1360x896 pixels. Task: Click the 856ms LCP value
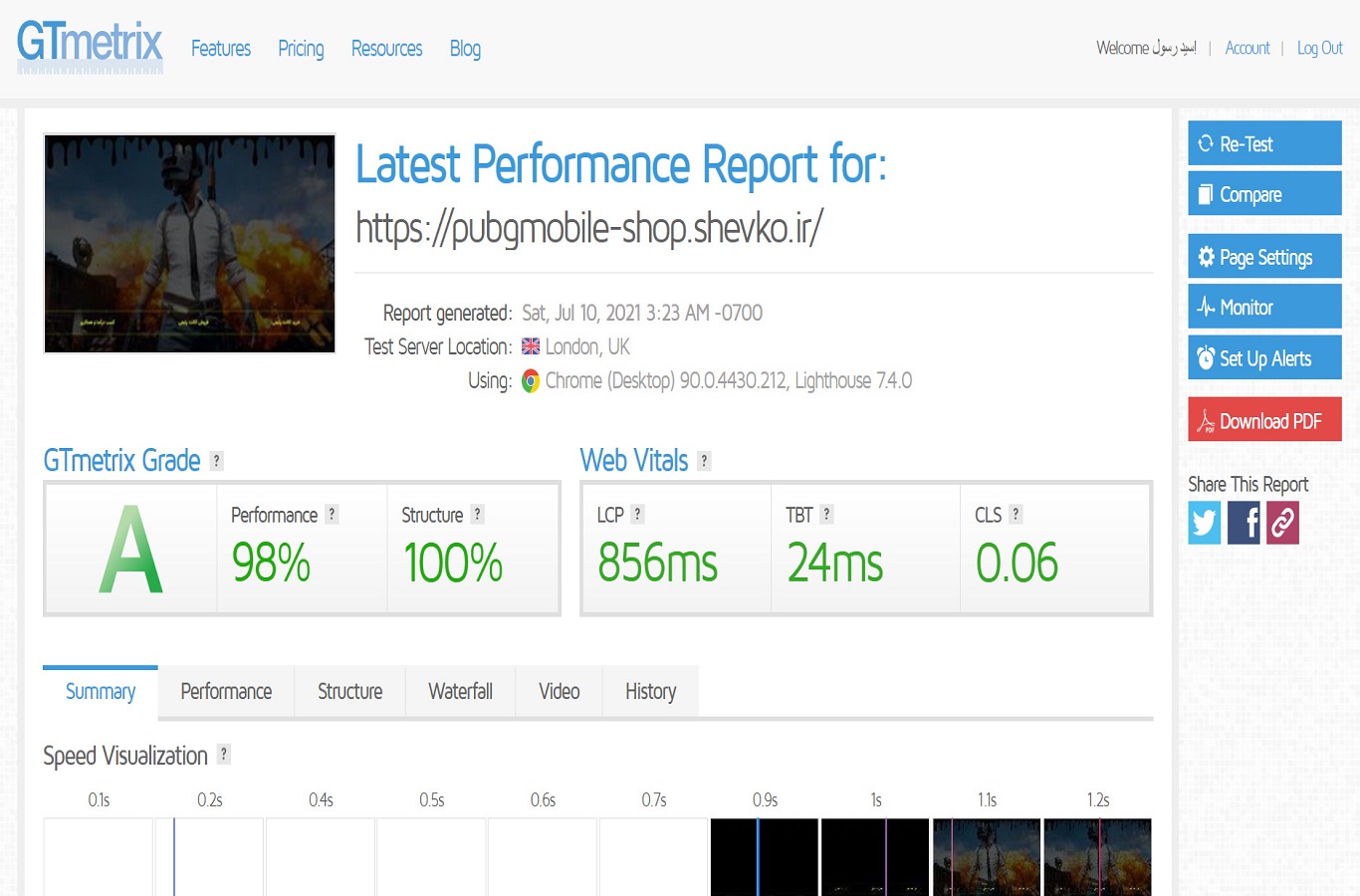click(657, 562)
